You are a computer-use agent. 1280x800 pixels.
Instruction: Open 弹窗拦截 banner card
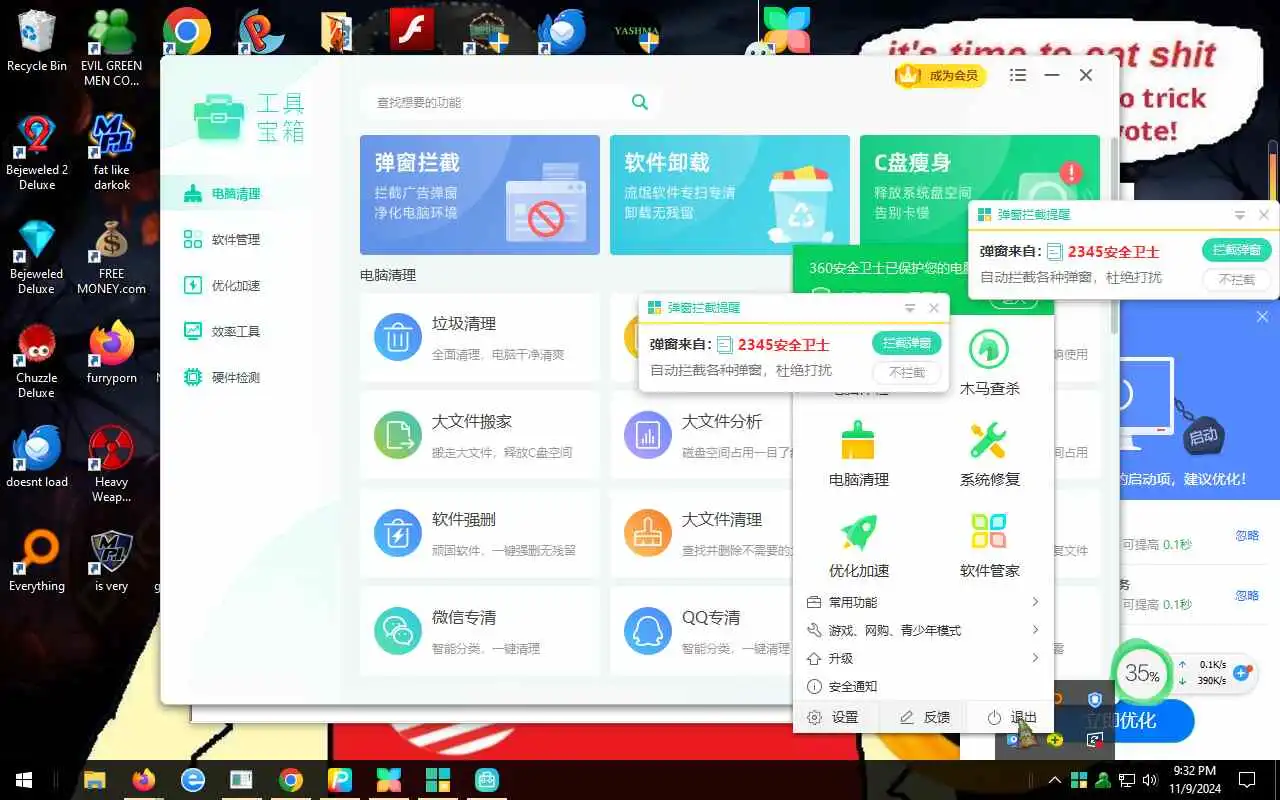coord(480,195)
